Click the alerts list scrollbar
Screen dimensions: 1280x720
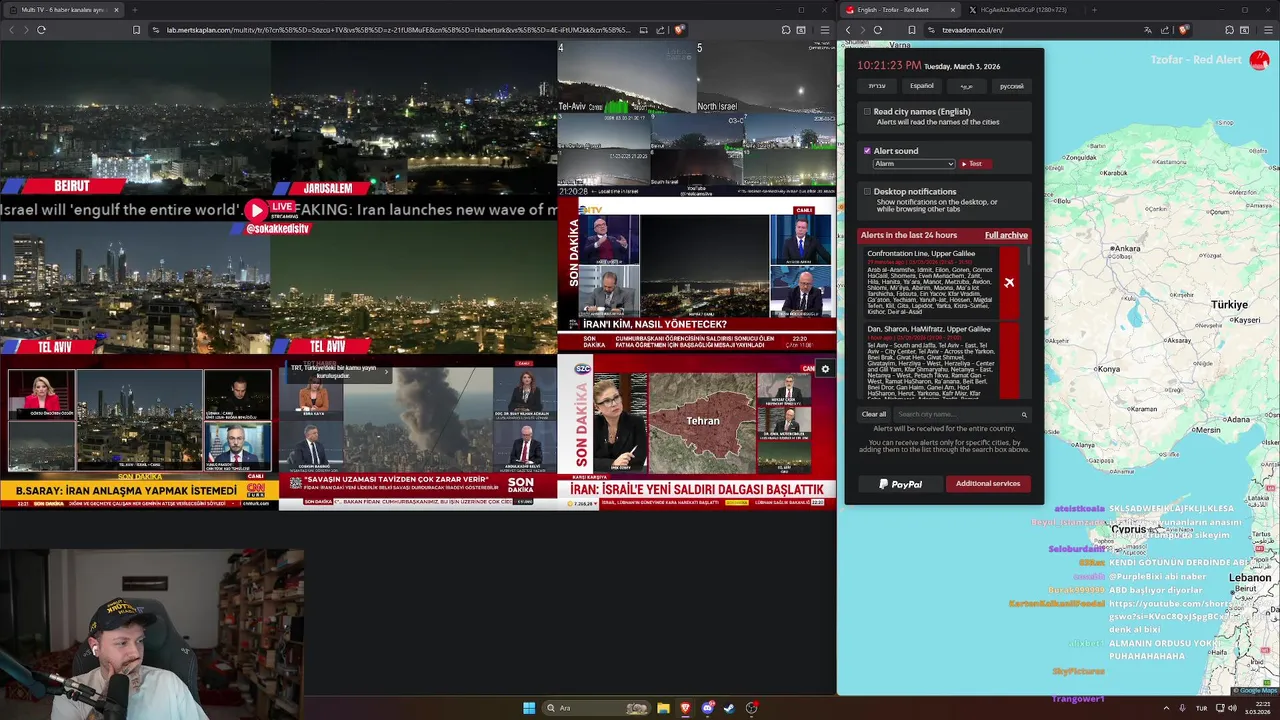(1027, 256)
